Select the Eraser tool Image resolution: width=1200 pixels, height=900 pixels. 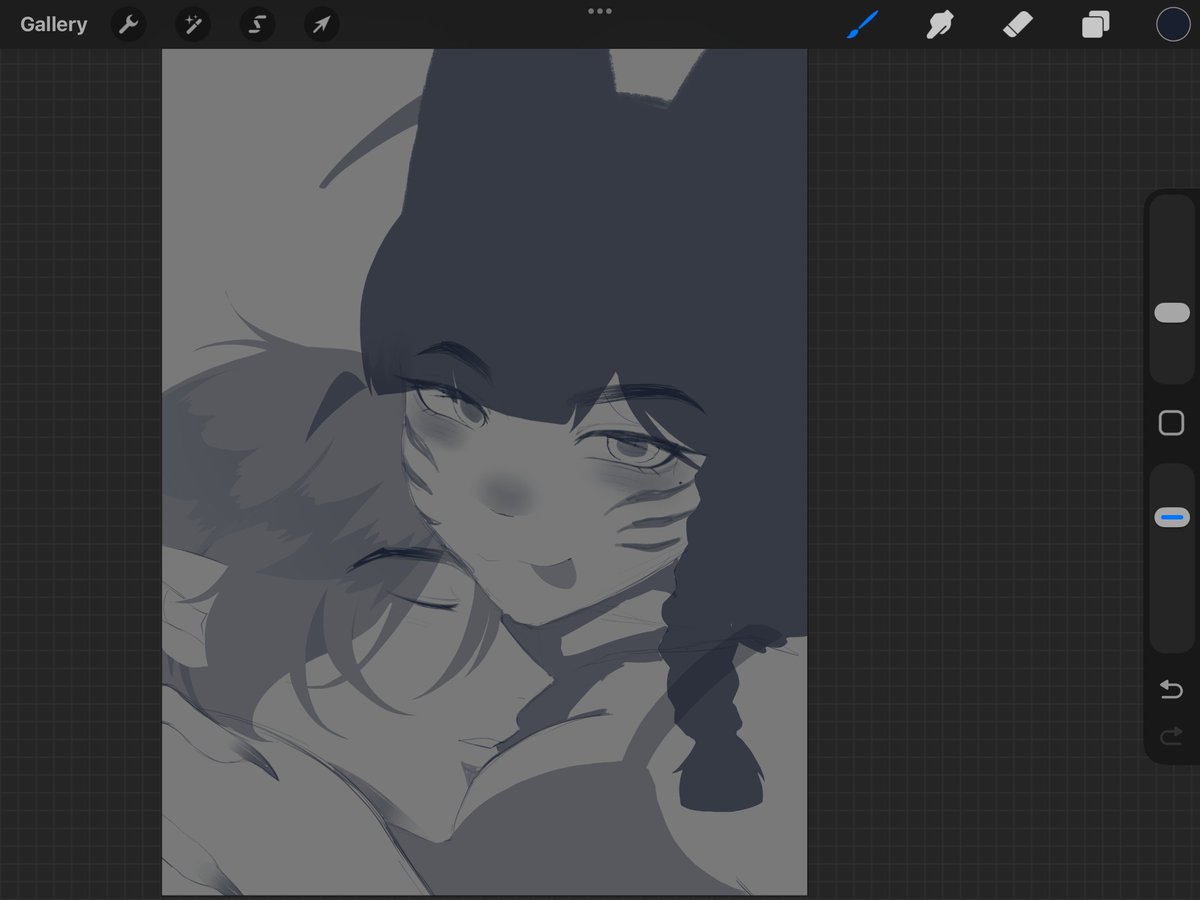click(x=1017, y=24)
